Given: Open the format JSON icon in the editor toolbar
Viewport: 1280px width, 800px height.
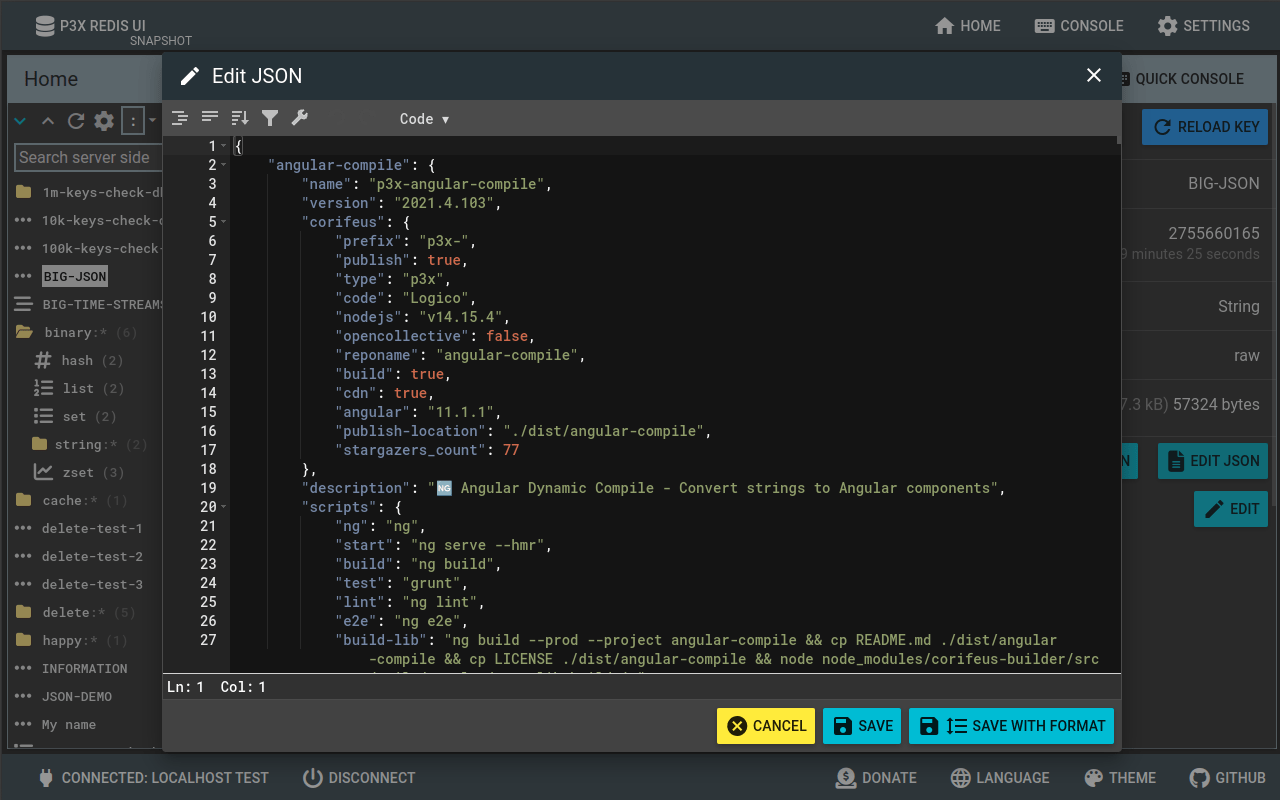Looking at the screenshot, I should point(179,118).
